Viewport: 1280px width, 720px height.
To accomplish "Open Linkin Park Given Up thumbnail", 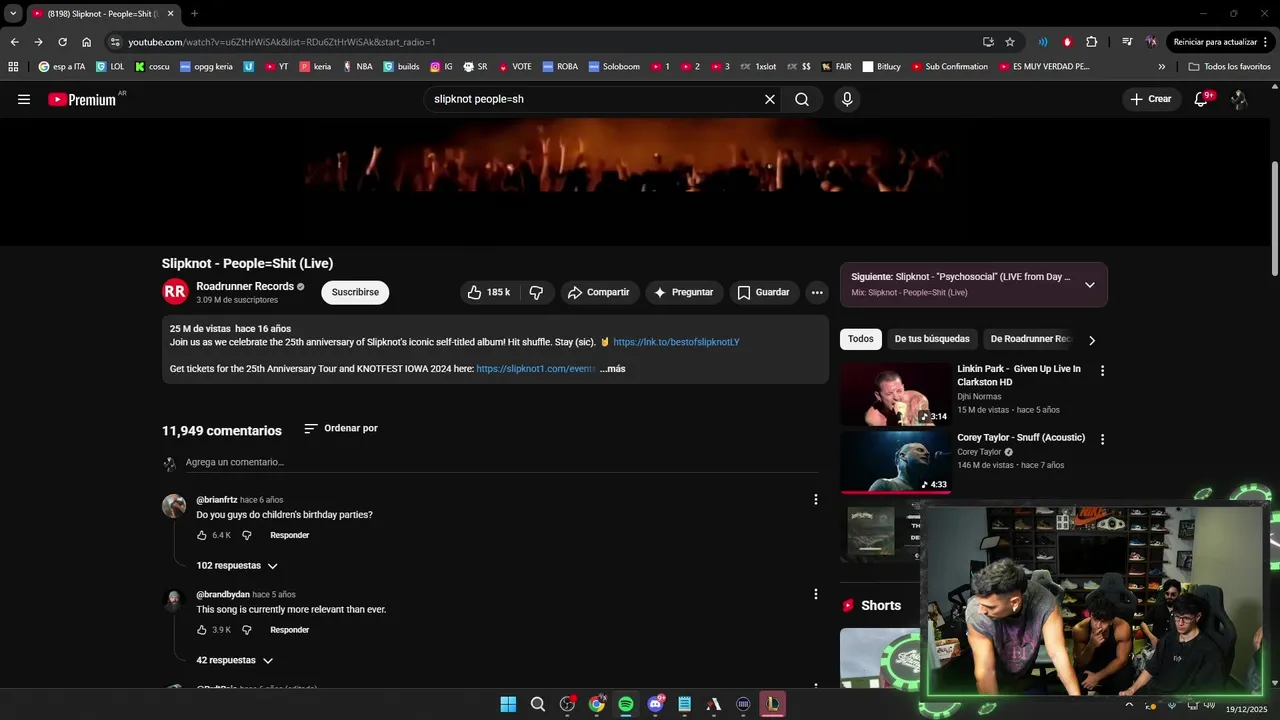I will [896, 394].
